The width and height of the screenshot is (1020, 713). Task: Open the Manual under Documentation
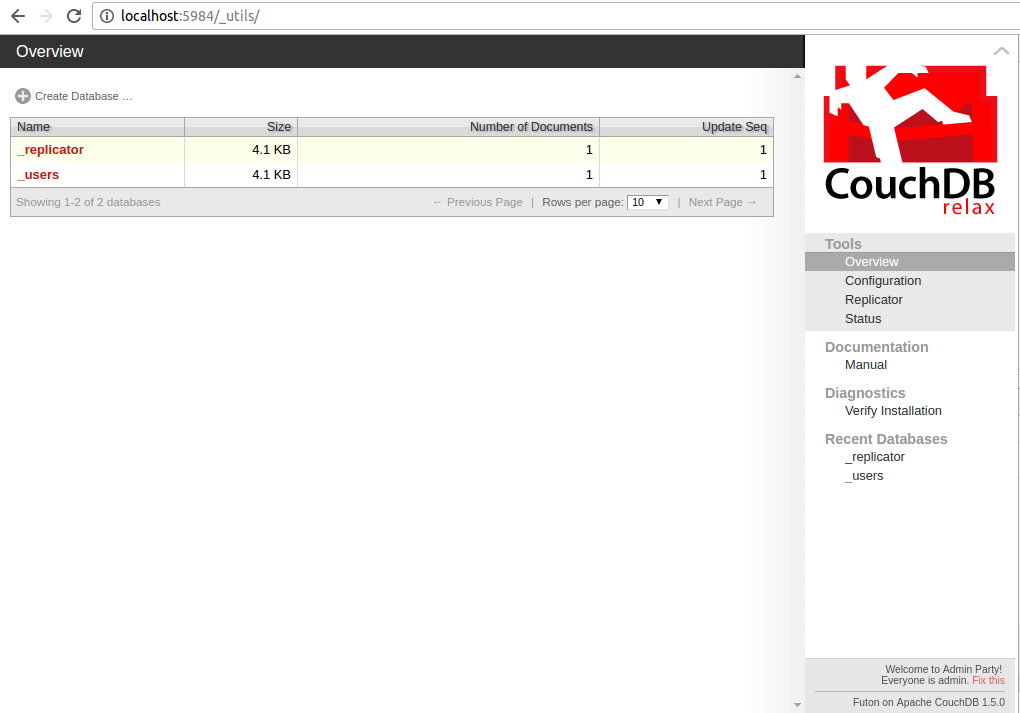click(x=866, y=365)
